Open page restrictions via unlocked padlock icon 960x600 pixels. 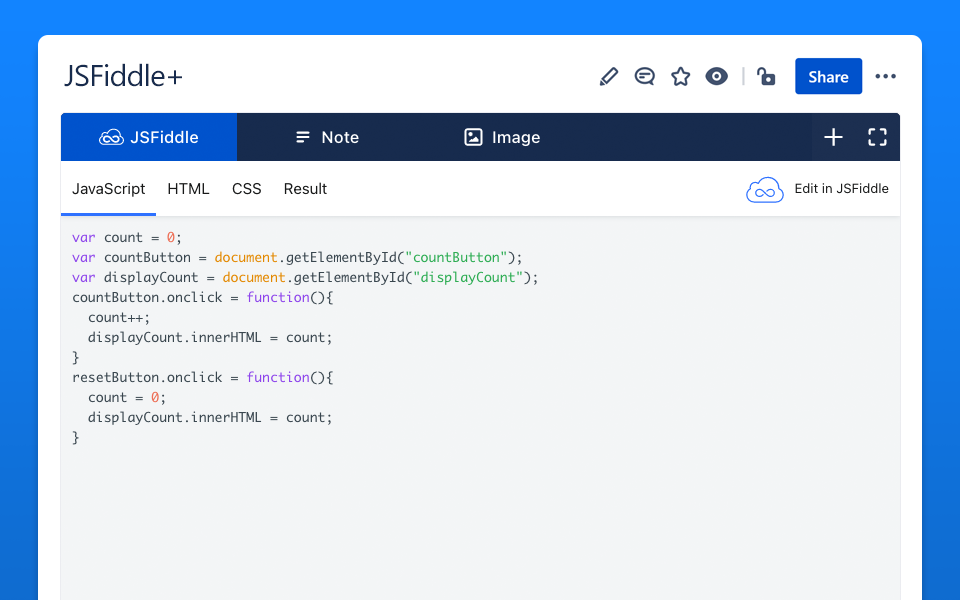pyautogui.click(x=766, y=77)
